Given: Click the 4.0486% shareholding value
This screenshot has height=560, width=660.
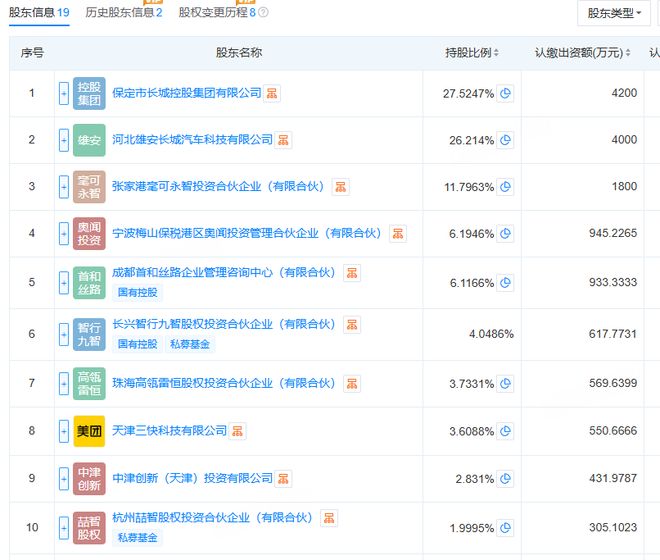Looking at the screenshot, I should tap(491, 334).
